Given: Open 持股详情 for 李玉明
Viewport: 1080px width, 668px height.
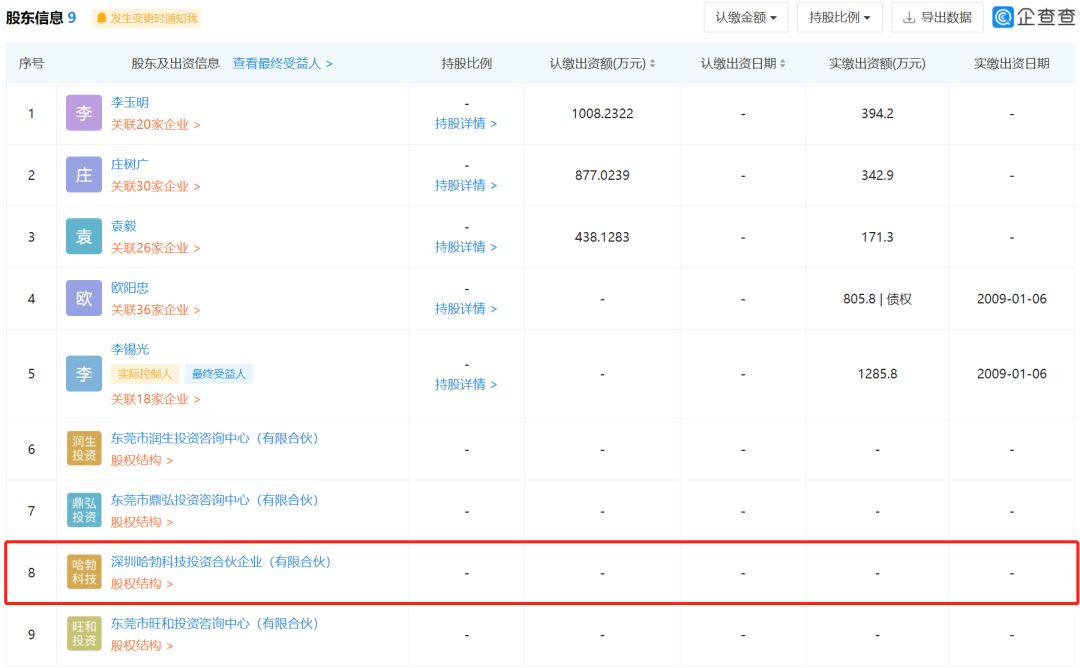Looking at the screenshot, I should coord(466,123).
